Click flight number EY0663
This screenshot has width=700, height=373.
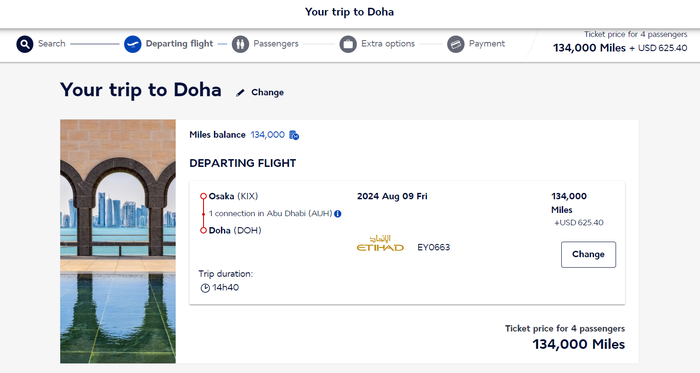click(433, 247)
